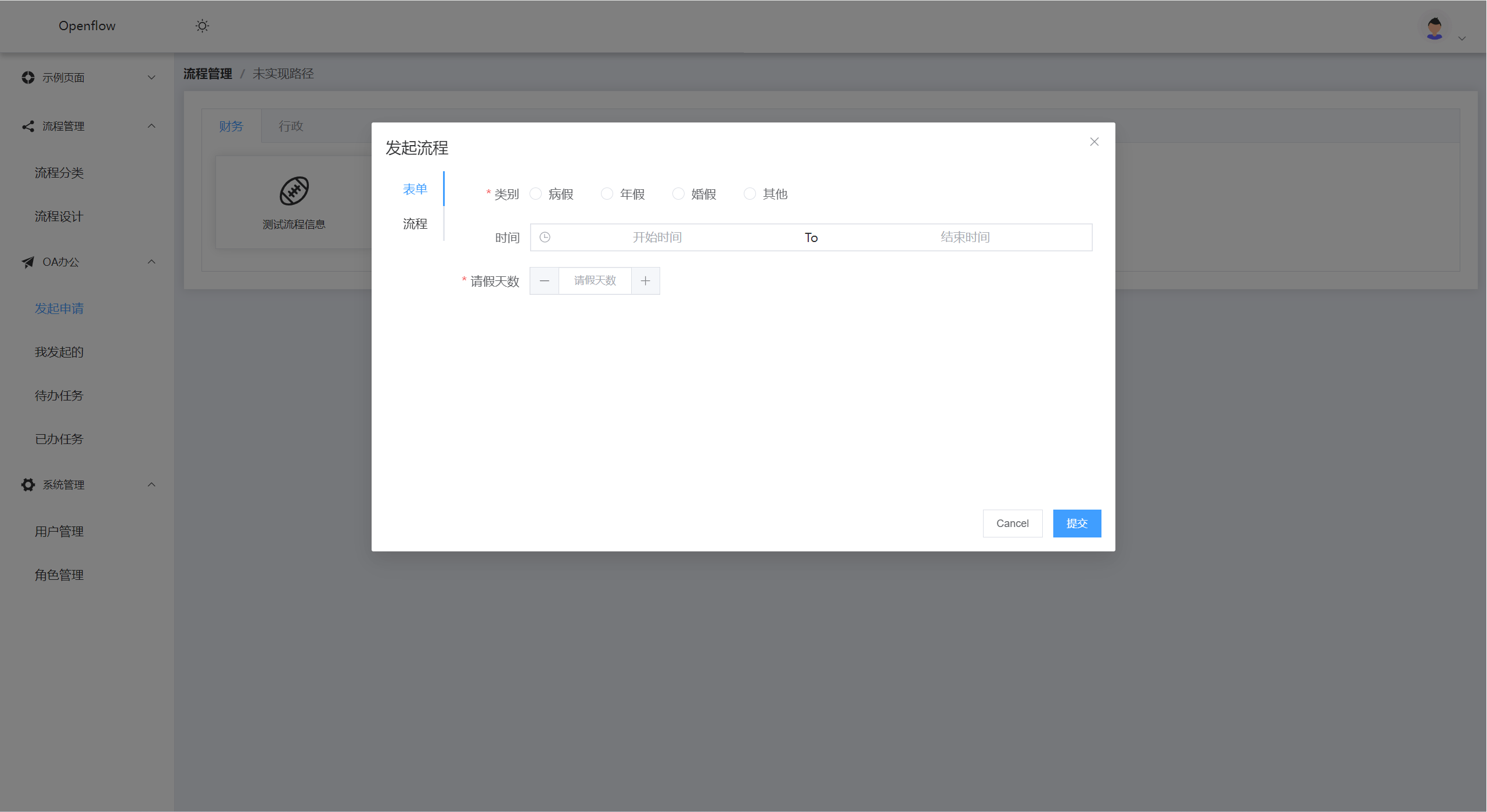
Task: Click the user avatar icon
Action: tap(1434, 28)
